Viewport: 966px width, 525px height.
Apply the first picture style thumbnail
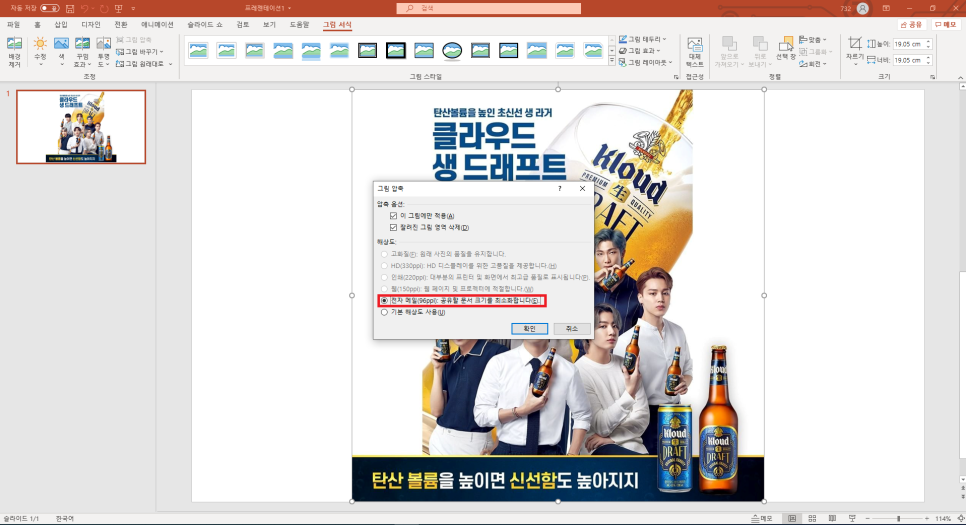click(198, 51)
